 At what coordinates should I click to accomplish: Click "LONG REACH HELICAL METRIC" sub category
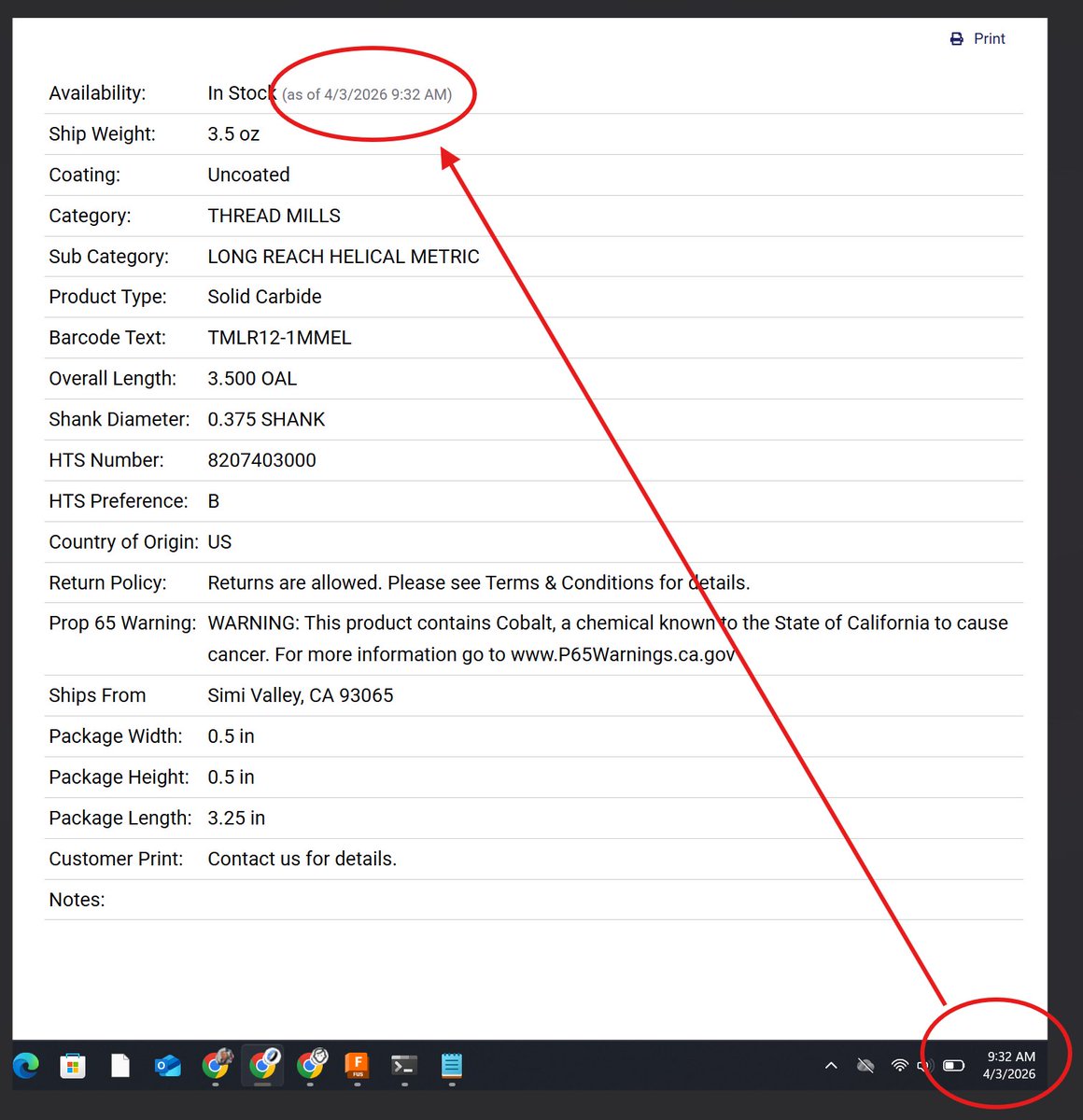click(x=344, y=257)
